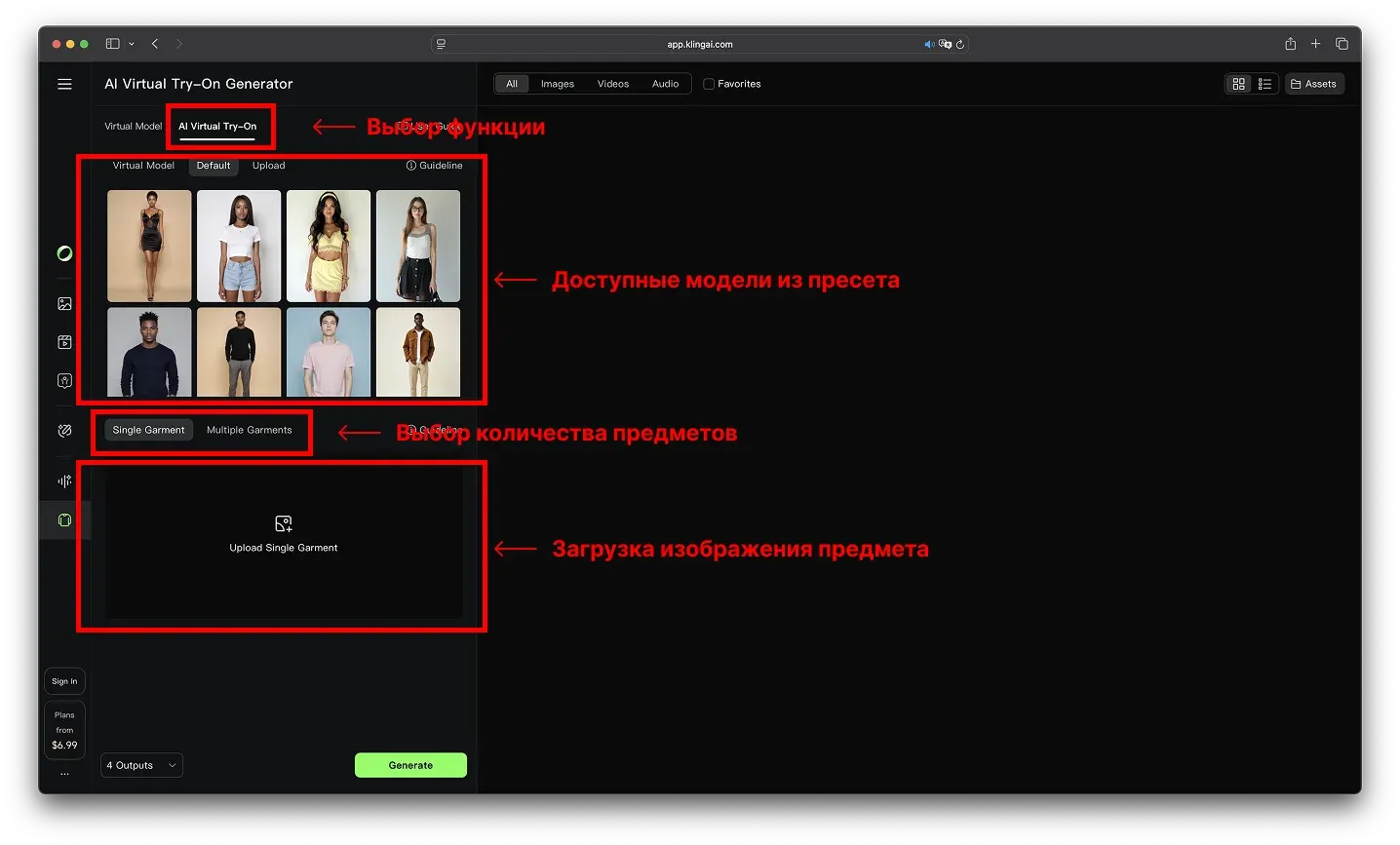Viewport: 1400px width, 845px height.
Task: Open the hamburger menu at the top left
Action: coord(64,84)
